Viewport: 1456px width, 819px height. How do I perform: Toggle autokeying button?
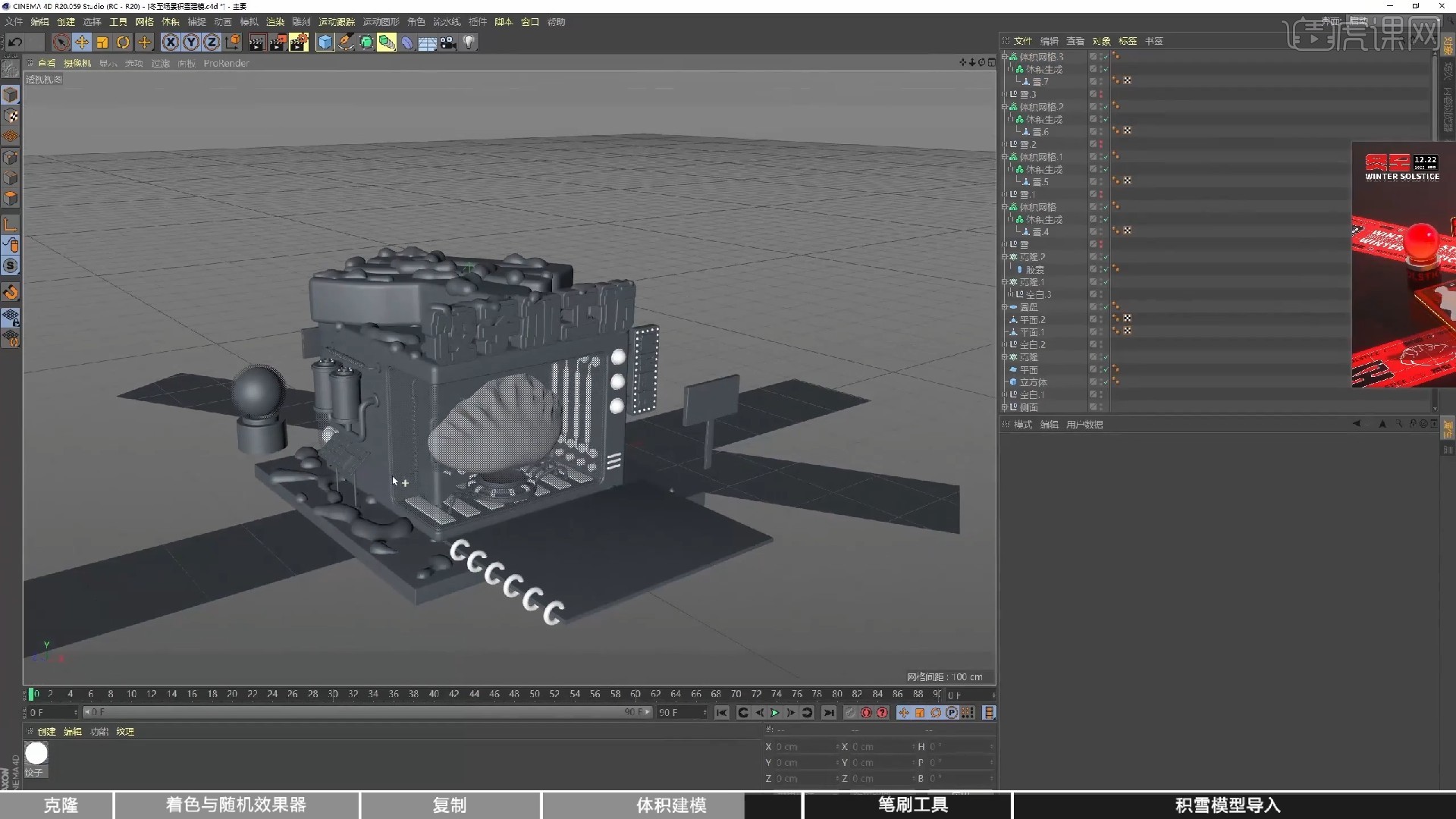(866, 713)
